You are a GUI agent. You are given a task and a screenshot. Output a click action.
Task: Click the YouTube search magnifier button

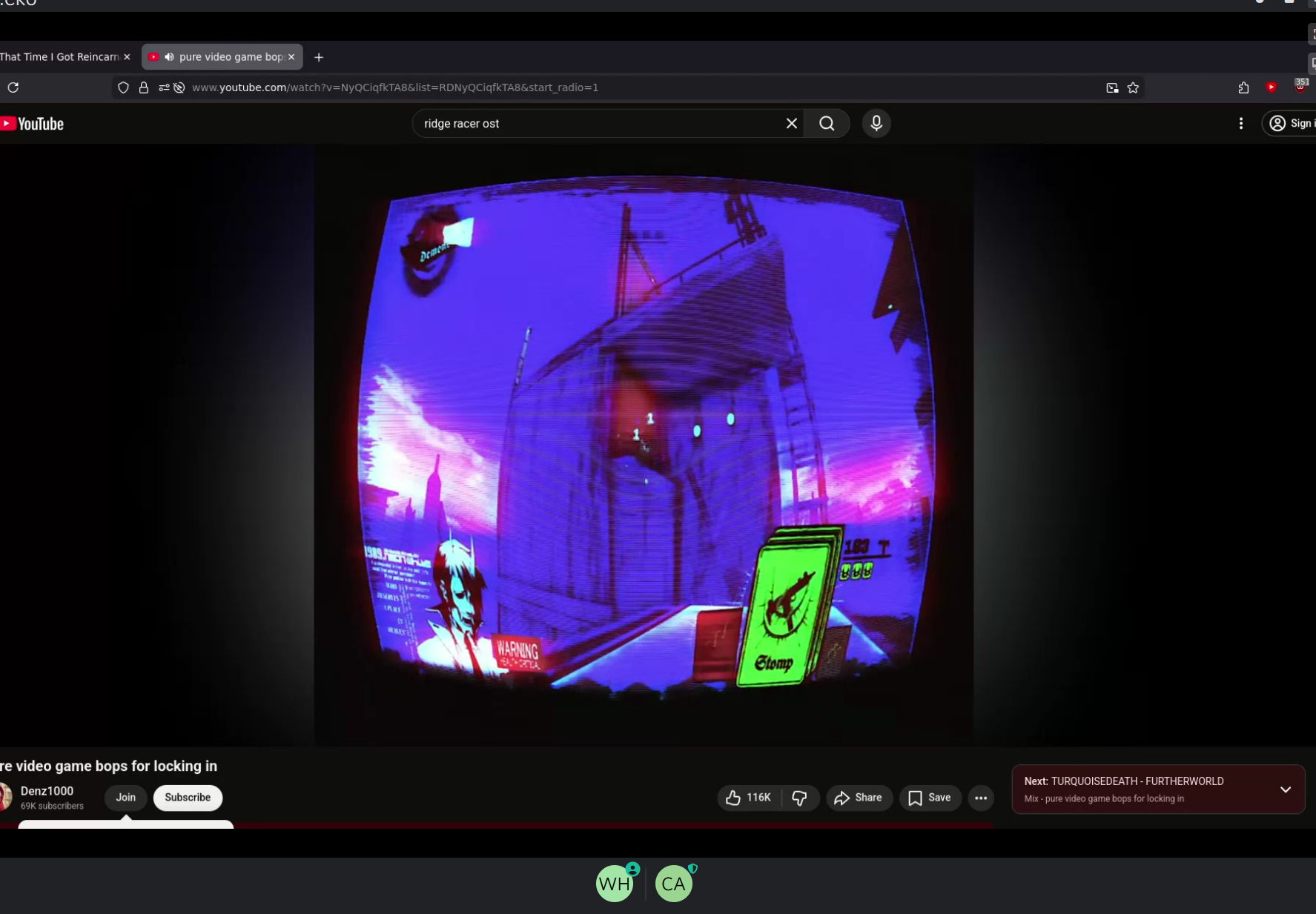(x=827, y=124)
